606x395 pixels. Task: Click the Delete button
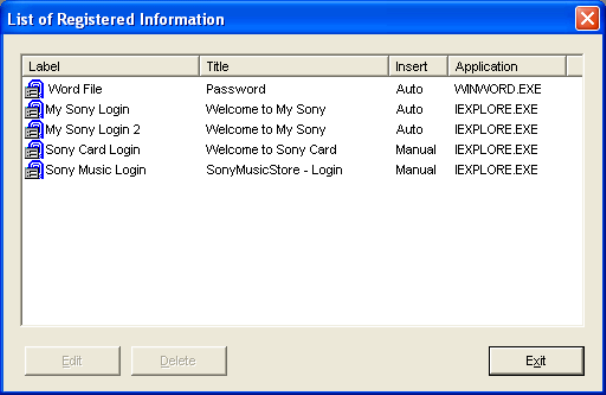(179, 361)
